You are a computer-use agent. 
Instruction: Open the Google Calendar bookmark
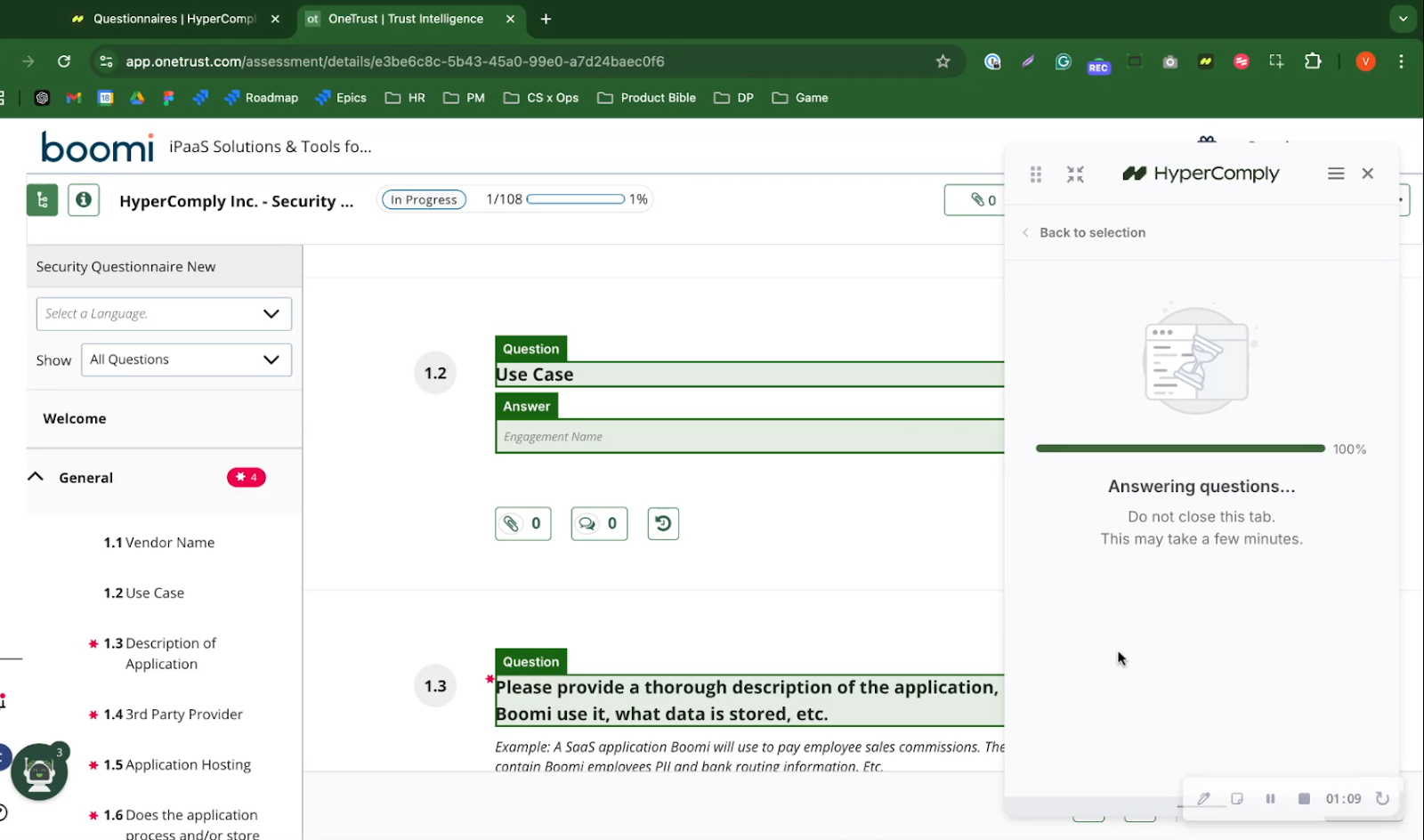106,98
